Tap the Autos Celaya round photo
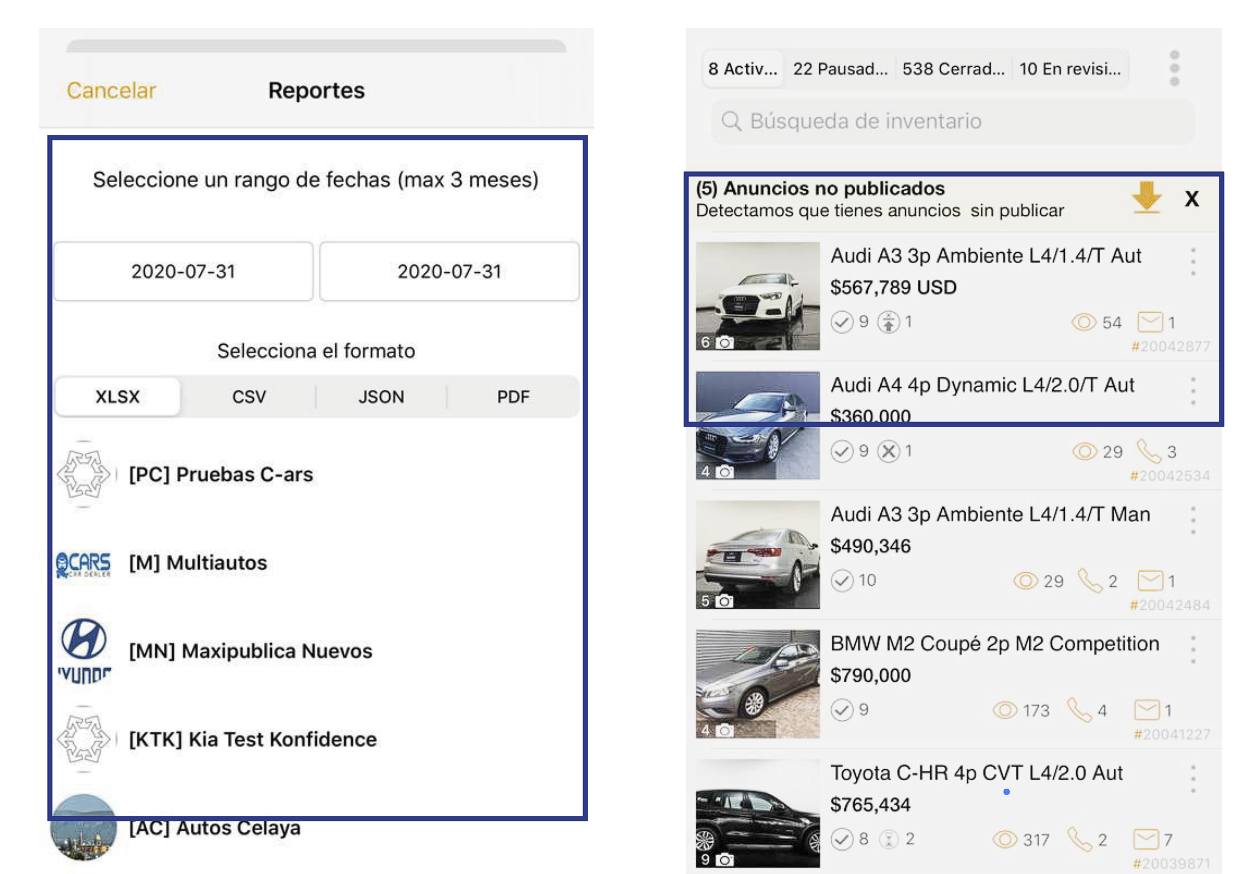 (x=84, y=828)
